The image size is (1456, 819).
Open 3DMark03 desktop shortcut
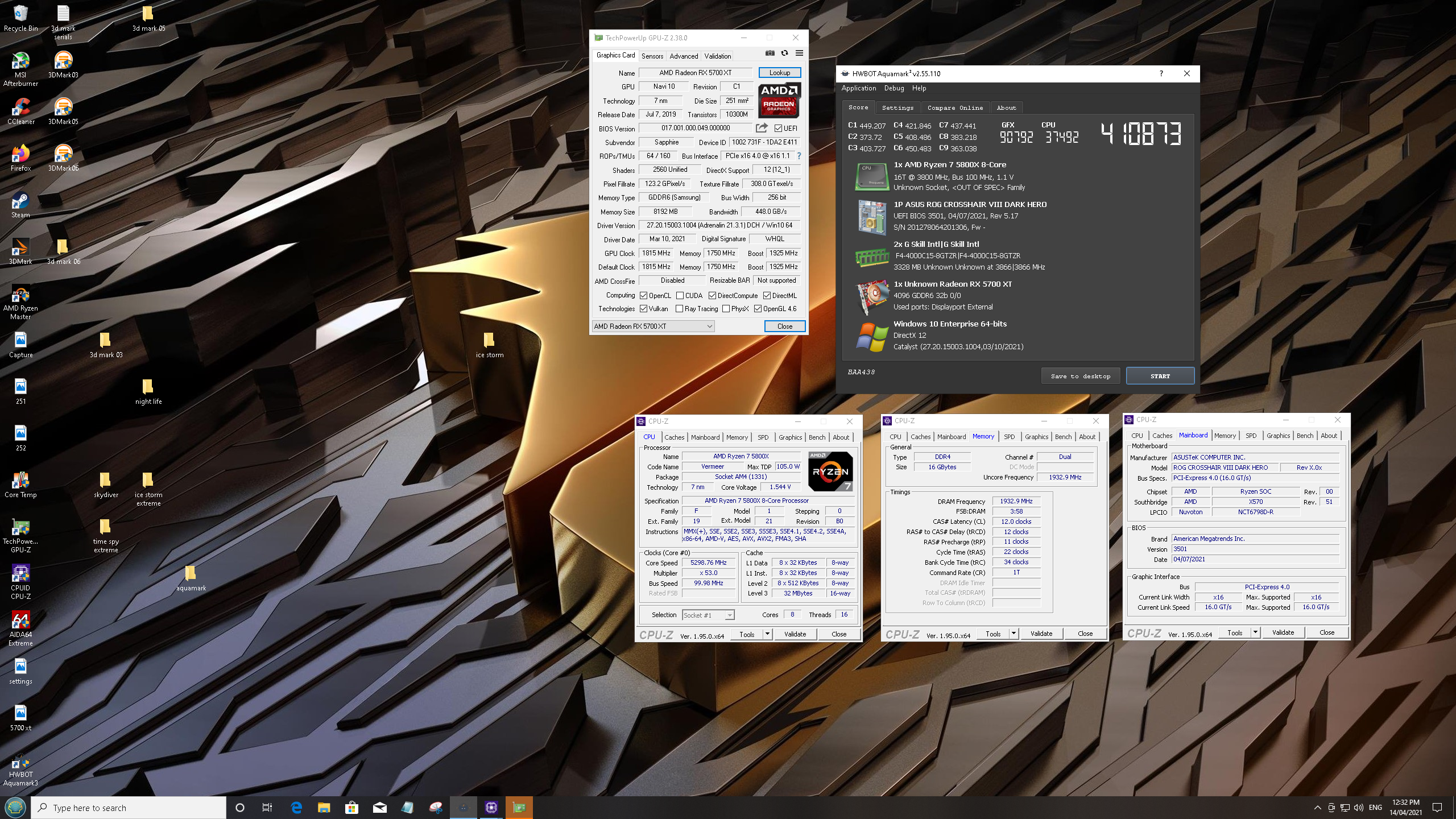tap(63, 64)
